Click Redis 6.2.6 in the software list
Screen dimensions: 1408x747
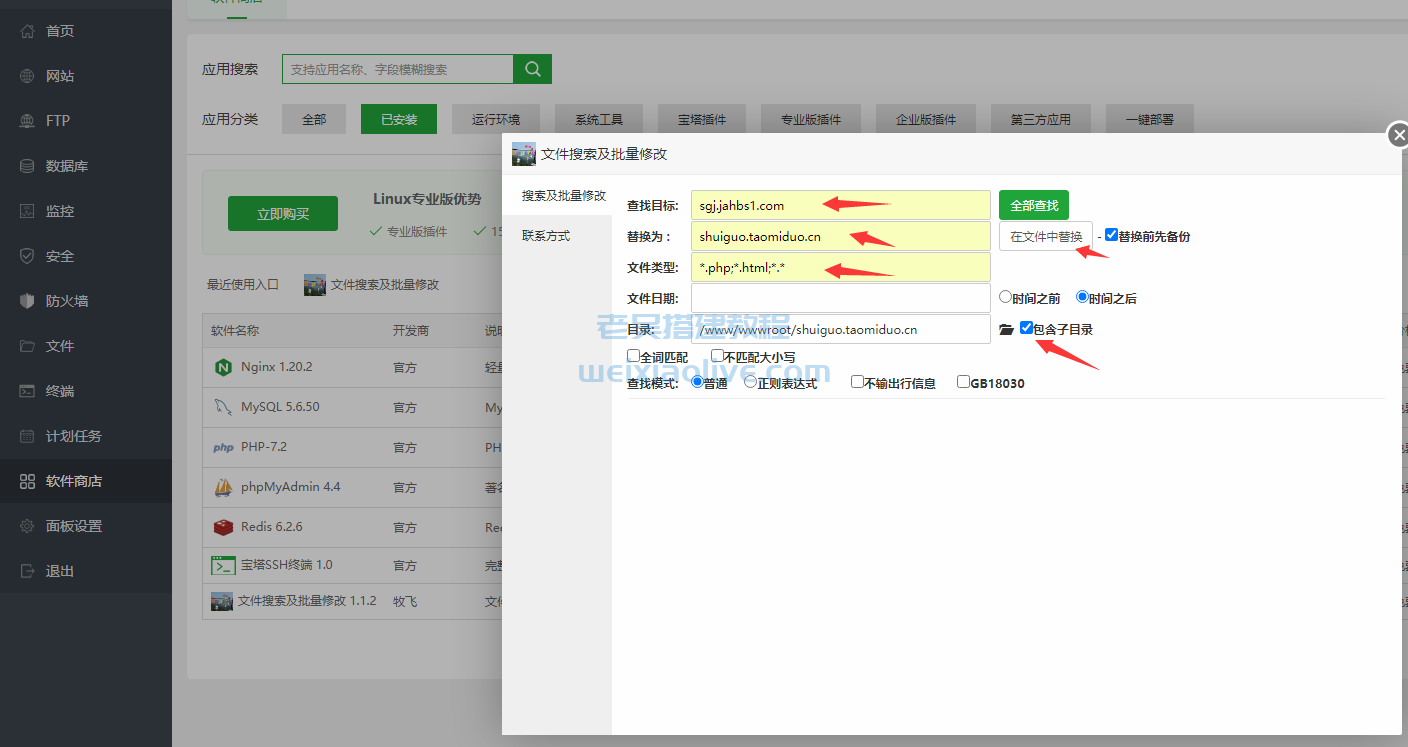[272, 527]
